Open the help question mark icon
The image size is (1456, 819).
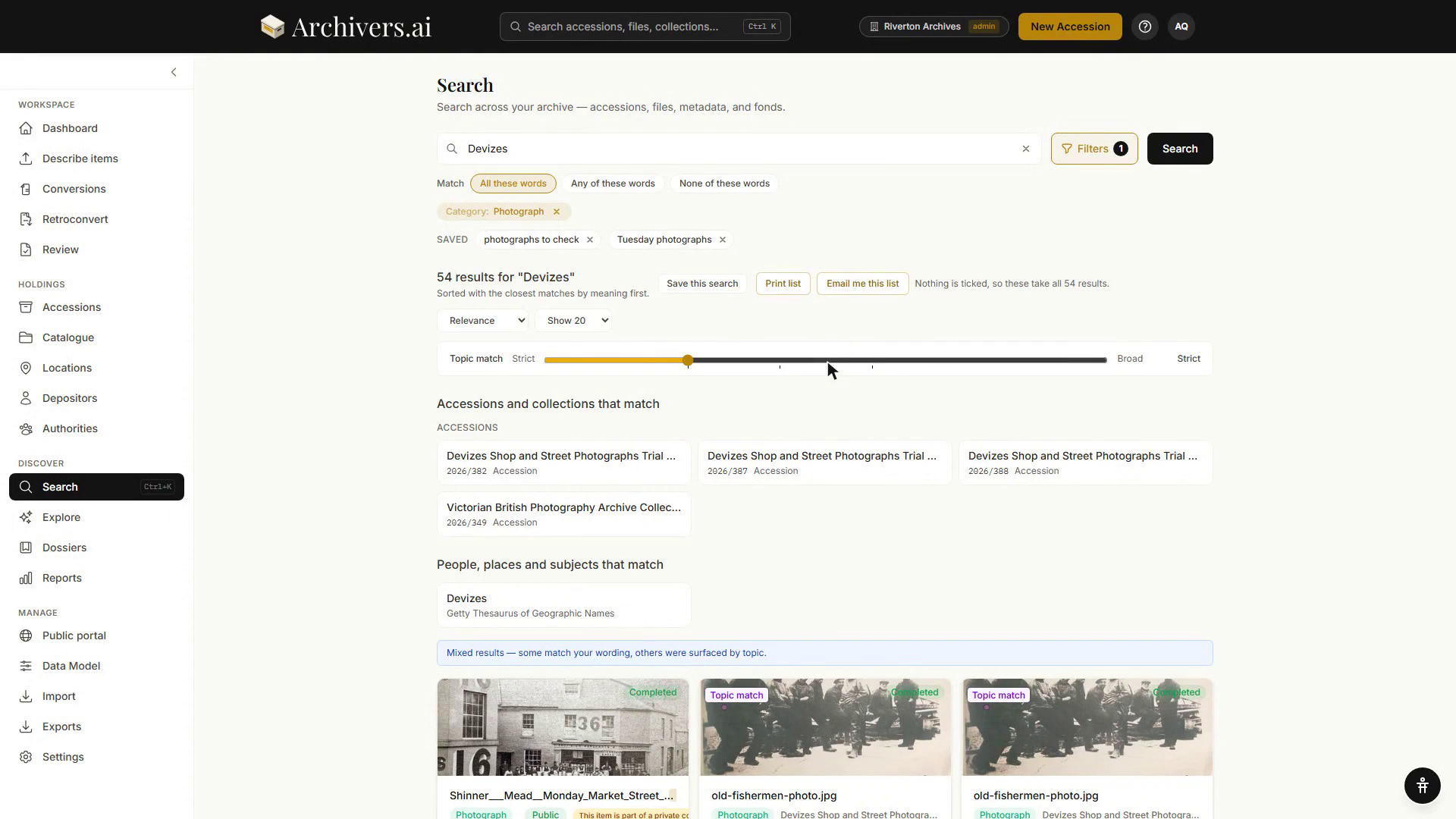point(1145,27)
